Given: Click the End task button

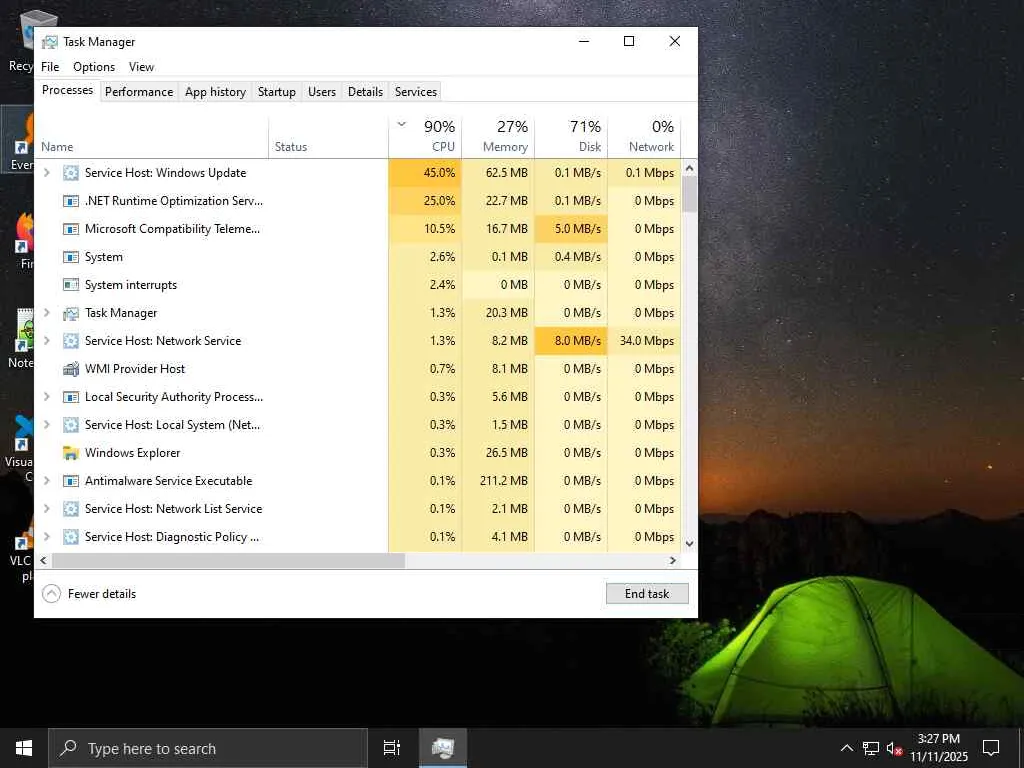Looking at the screenshot, I should 647,594.
